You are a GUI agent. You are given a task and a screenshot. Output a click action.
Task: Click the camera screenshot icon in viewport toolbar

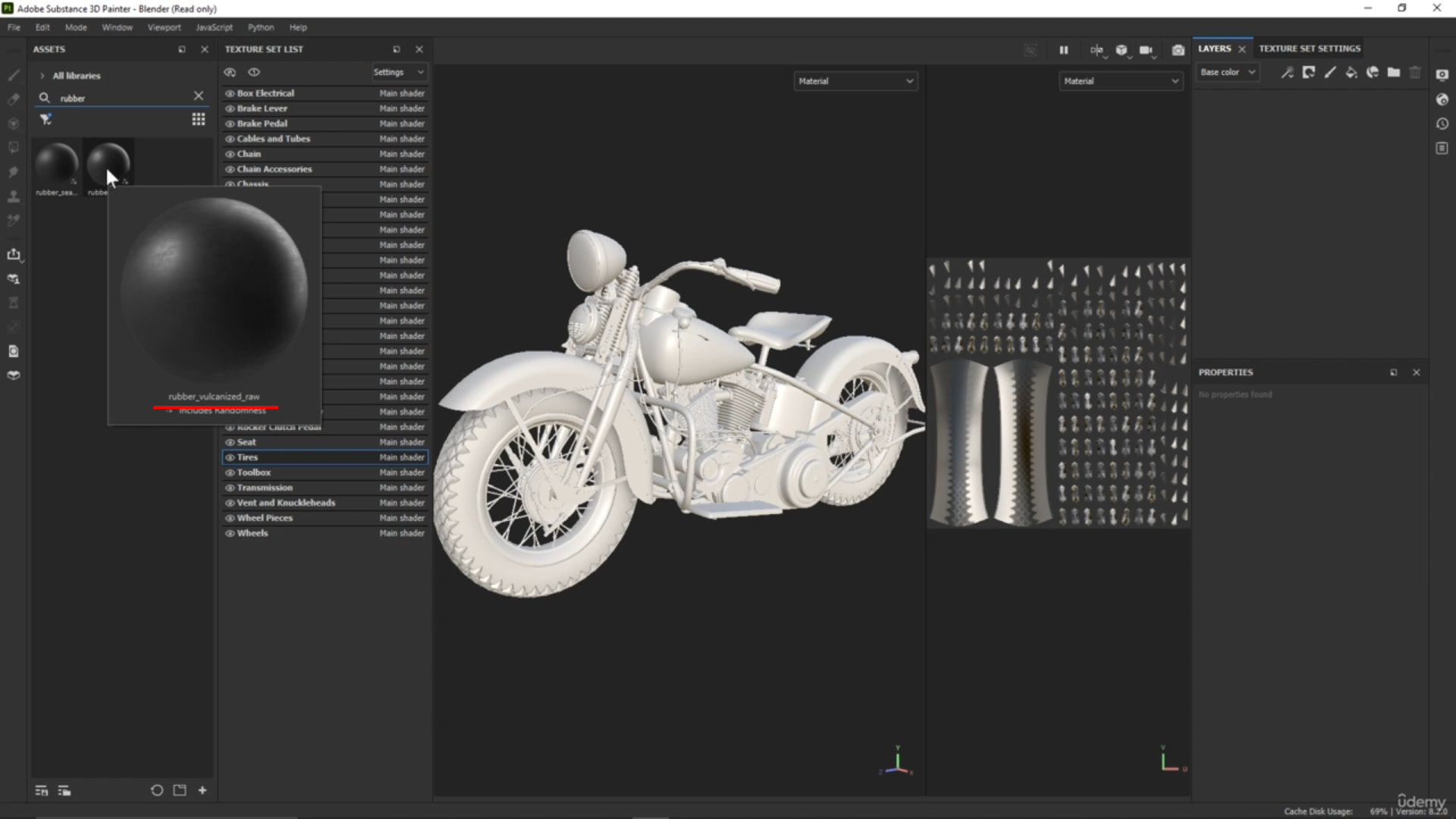coord(1178,50)
